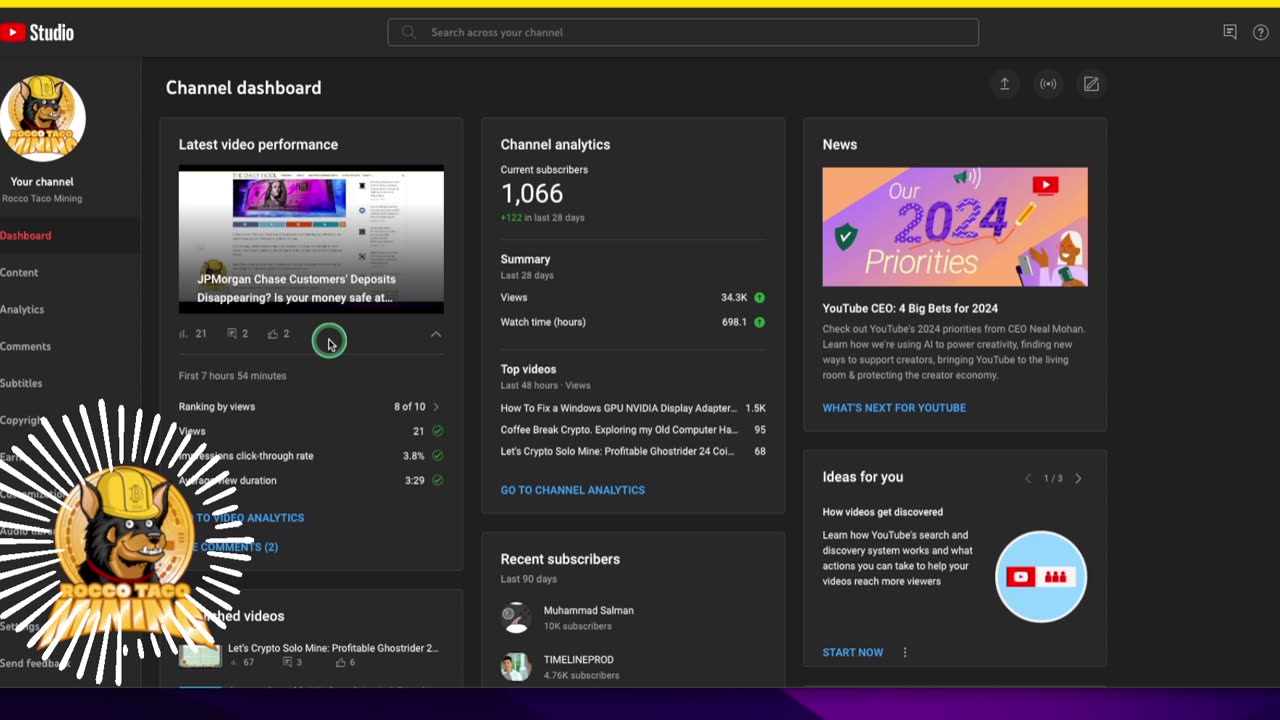Click the green check icon next to Views 21

coord(437,431)
